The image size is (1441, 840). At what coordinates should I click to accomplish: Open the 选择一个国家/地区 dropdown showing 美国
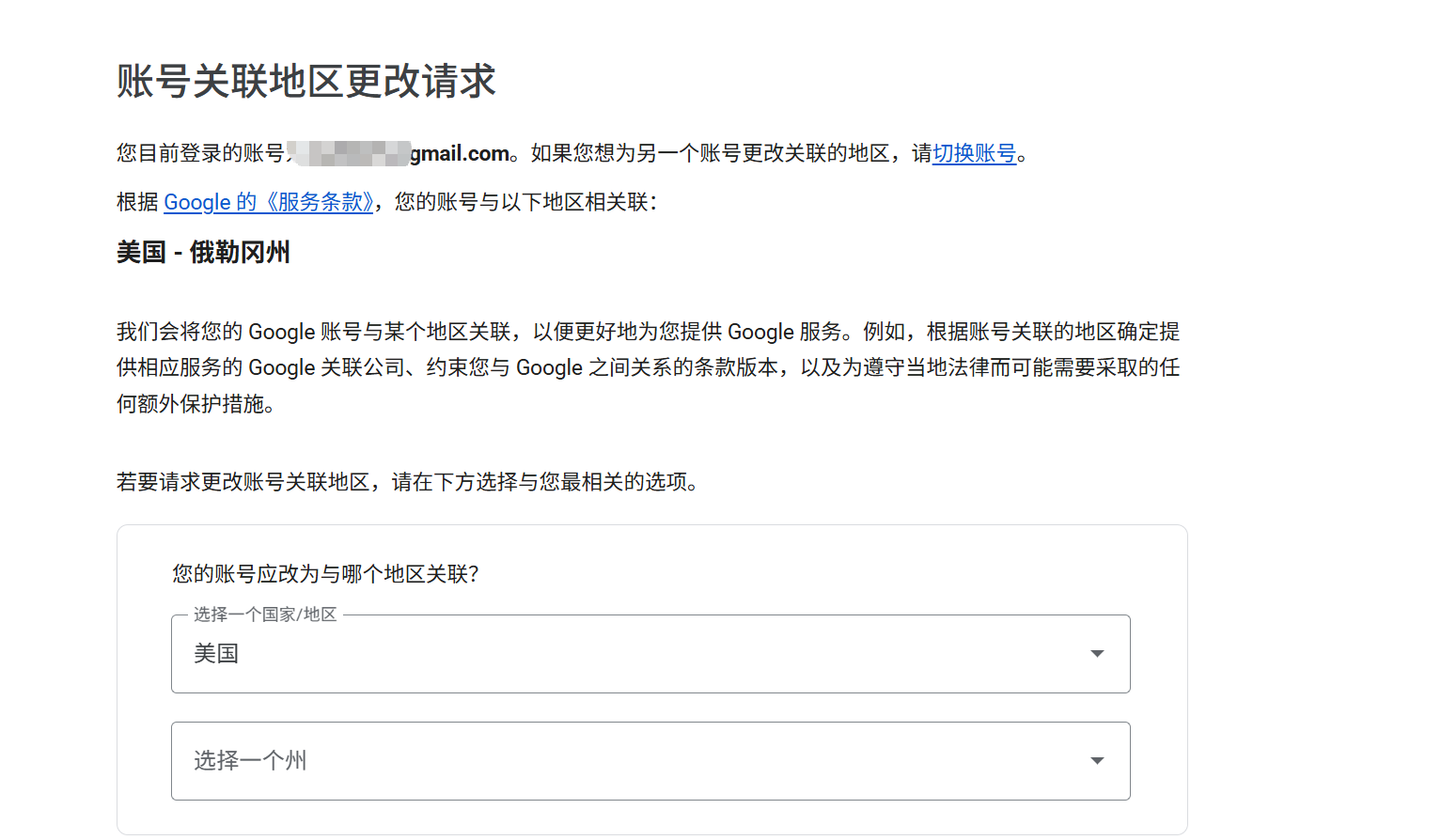pos(650,654)
